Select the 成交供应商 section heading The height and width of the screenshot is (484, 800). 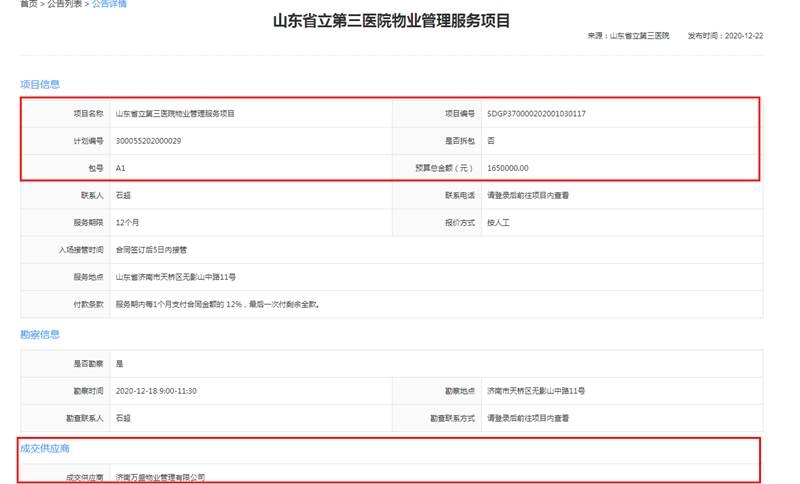(x=45, y=449)
